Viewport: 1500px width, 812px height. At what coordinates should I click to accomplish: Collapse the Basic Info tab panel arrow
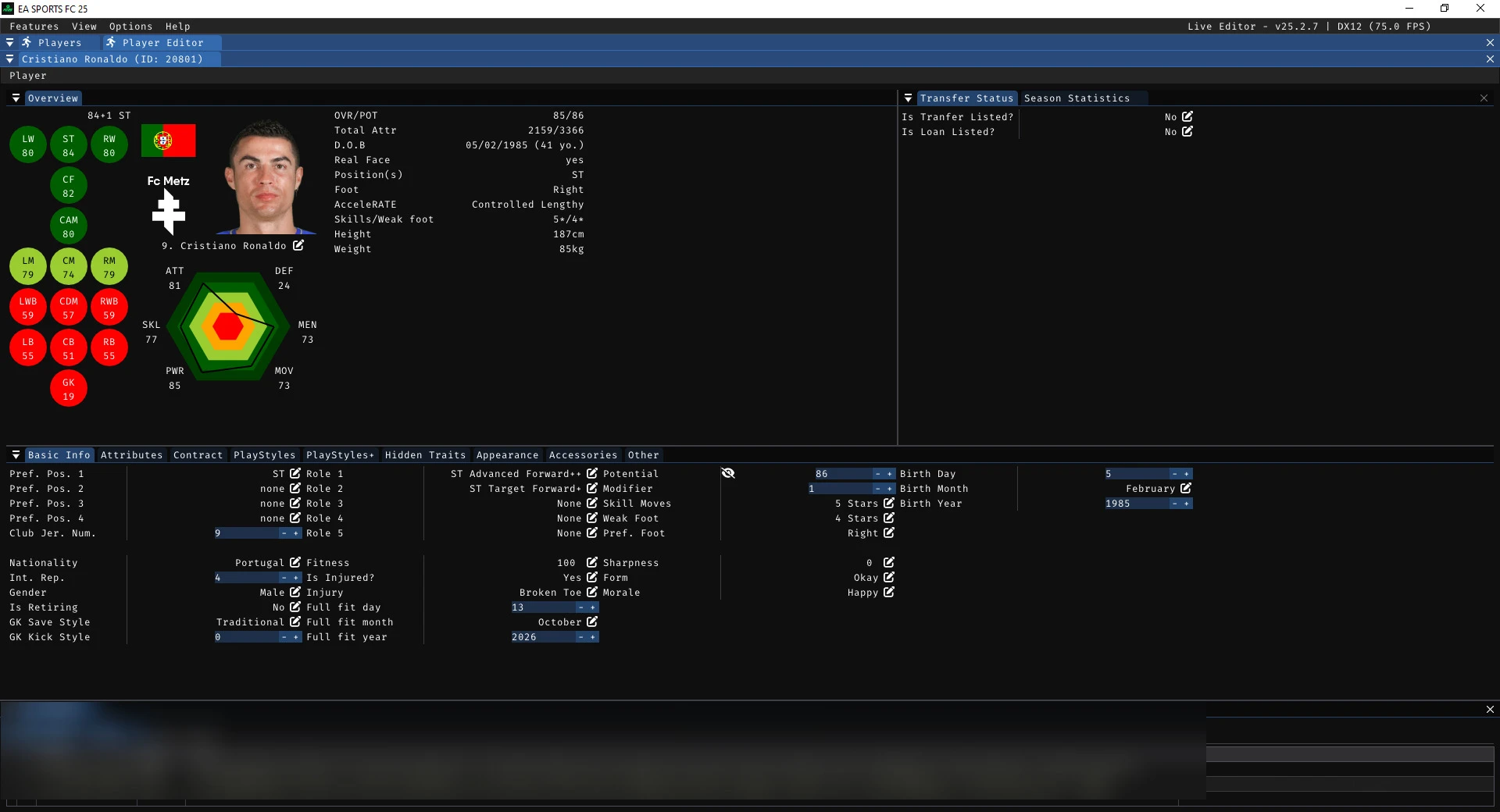pos(16,455)
